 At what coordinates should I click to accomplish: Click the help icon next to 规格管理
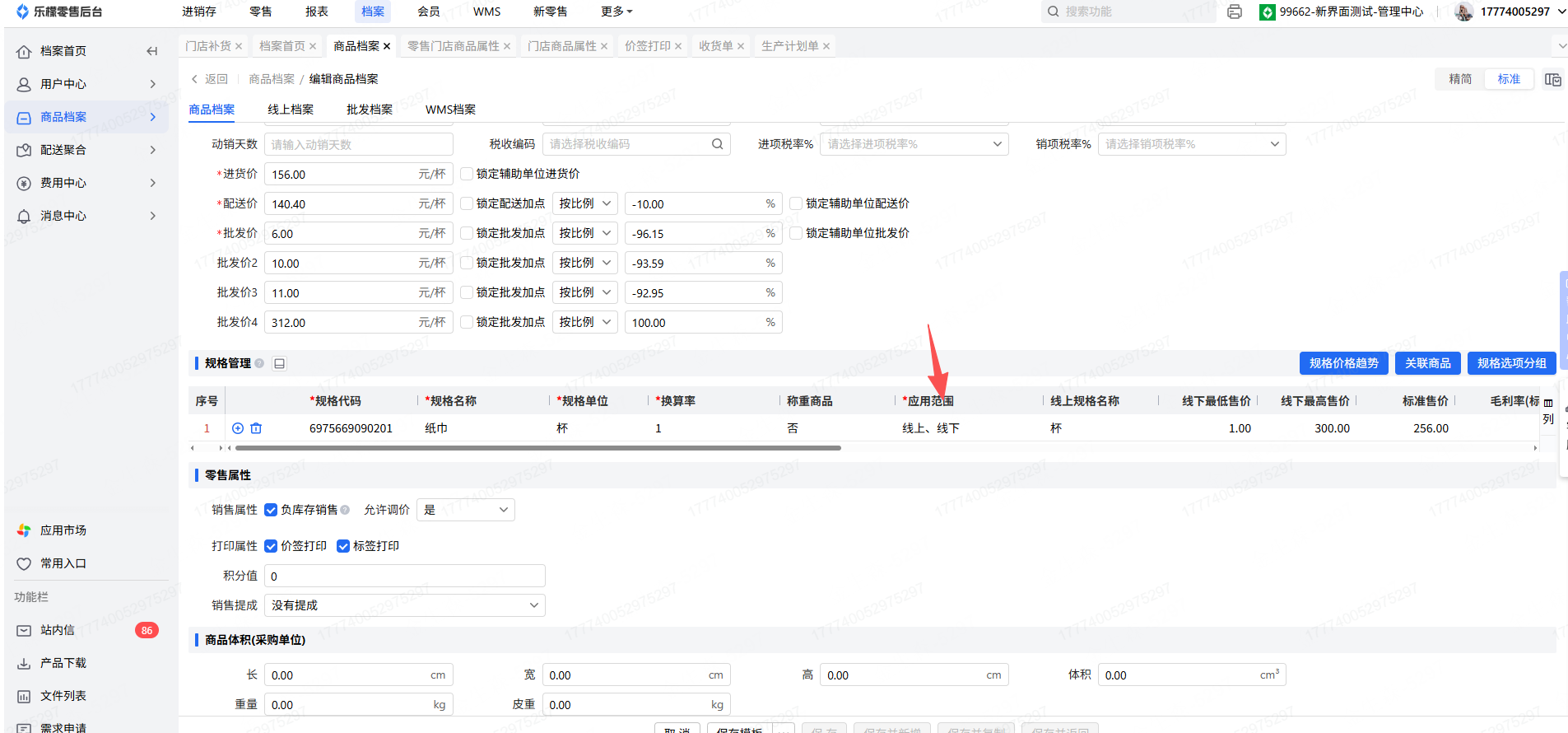259,363
